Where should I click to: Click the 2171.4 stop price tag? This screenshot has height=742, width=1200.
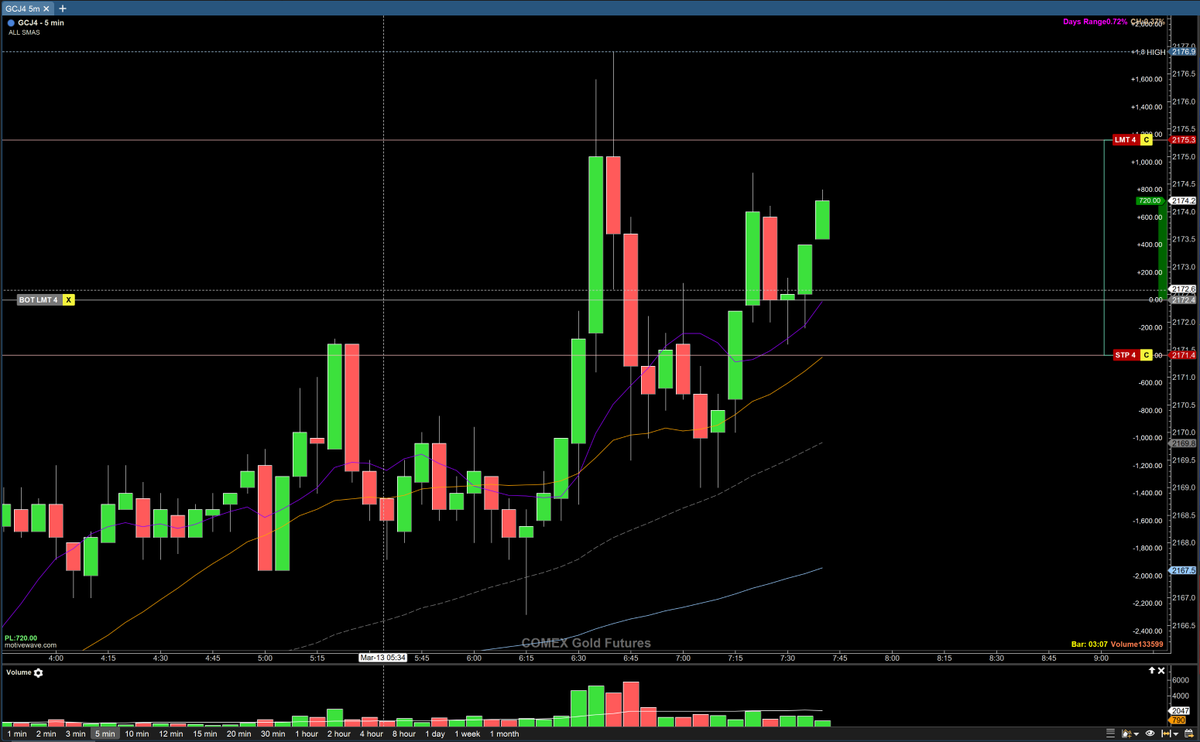(1182, 355)
